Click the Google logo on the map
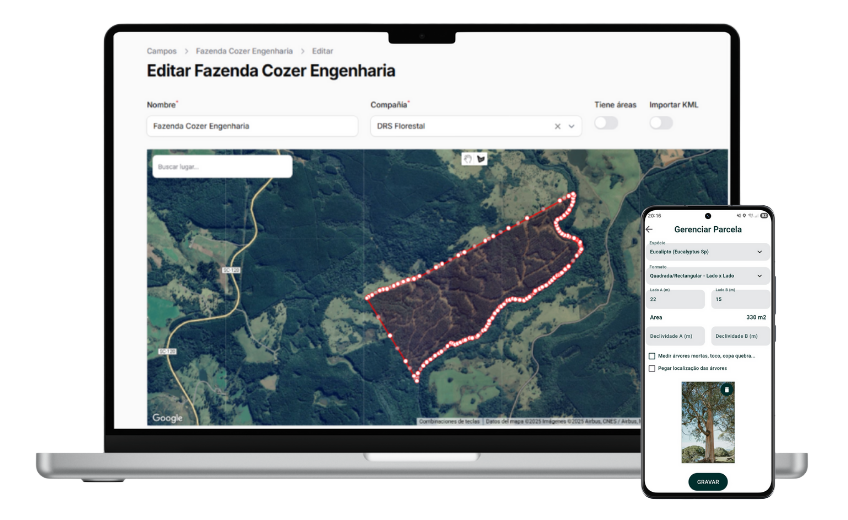Image resolution: width=848 pixels, height=520 pixels. (x=167, y=418)
